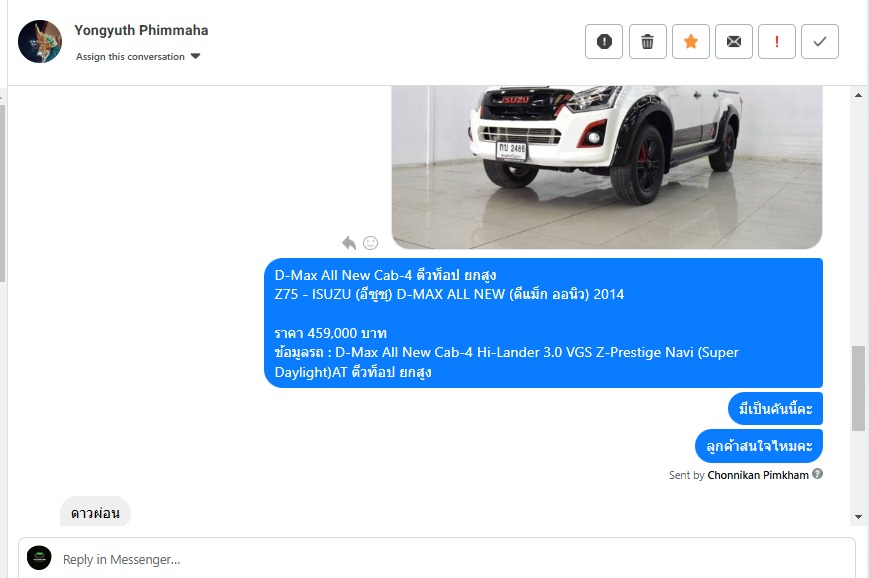Click the chat scrollbar thumb
This screenshot has width=869, height=578.
pos(858,388)
